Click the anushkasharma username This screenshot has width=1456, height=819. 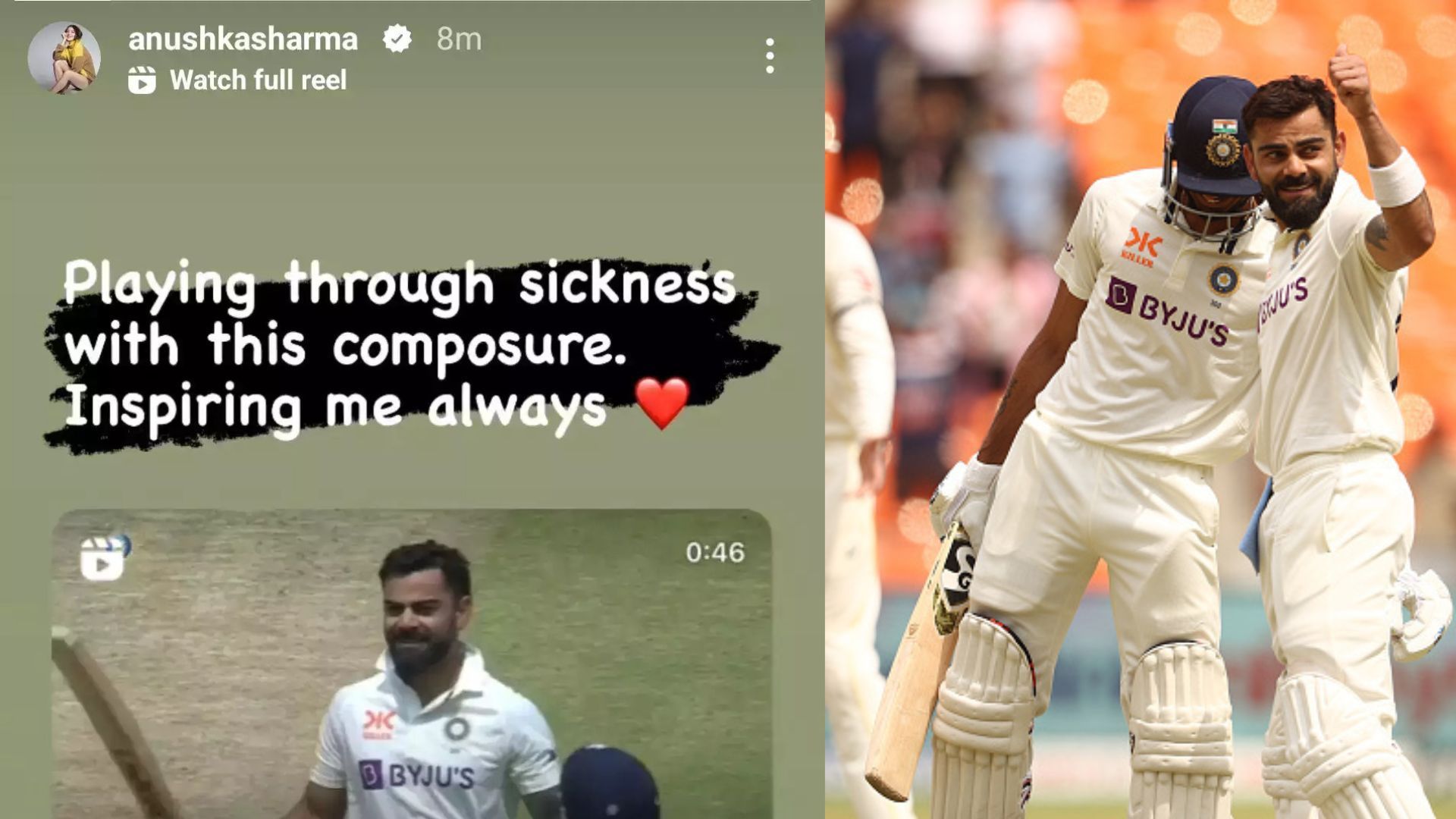coord(243,39)
